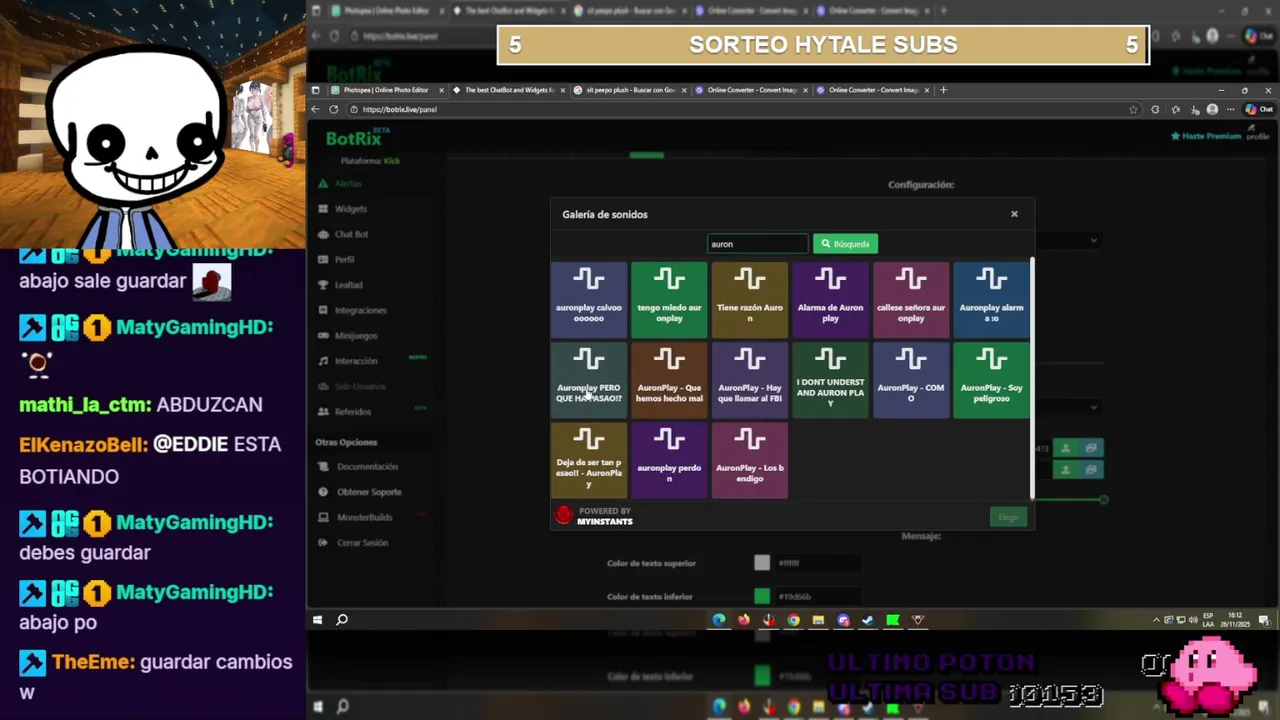Click the Elegir button in sound gallery
The height and width of the screenshot is (720, 1280).
[x=1008, y=517]
